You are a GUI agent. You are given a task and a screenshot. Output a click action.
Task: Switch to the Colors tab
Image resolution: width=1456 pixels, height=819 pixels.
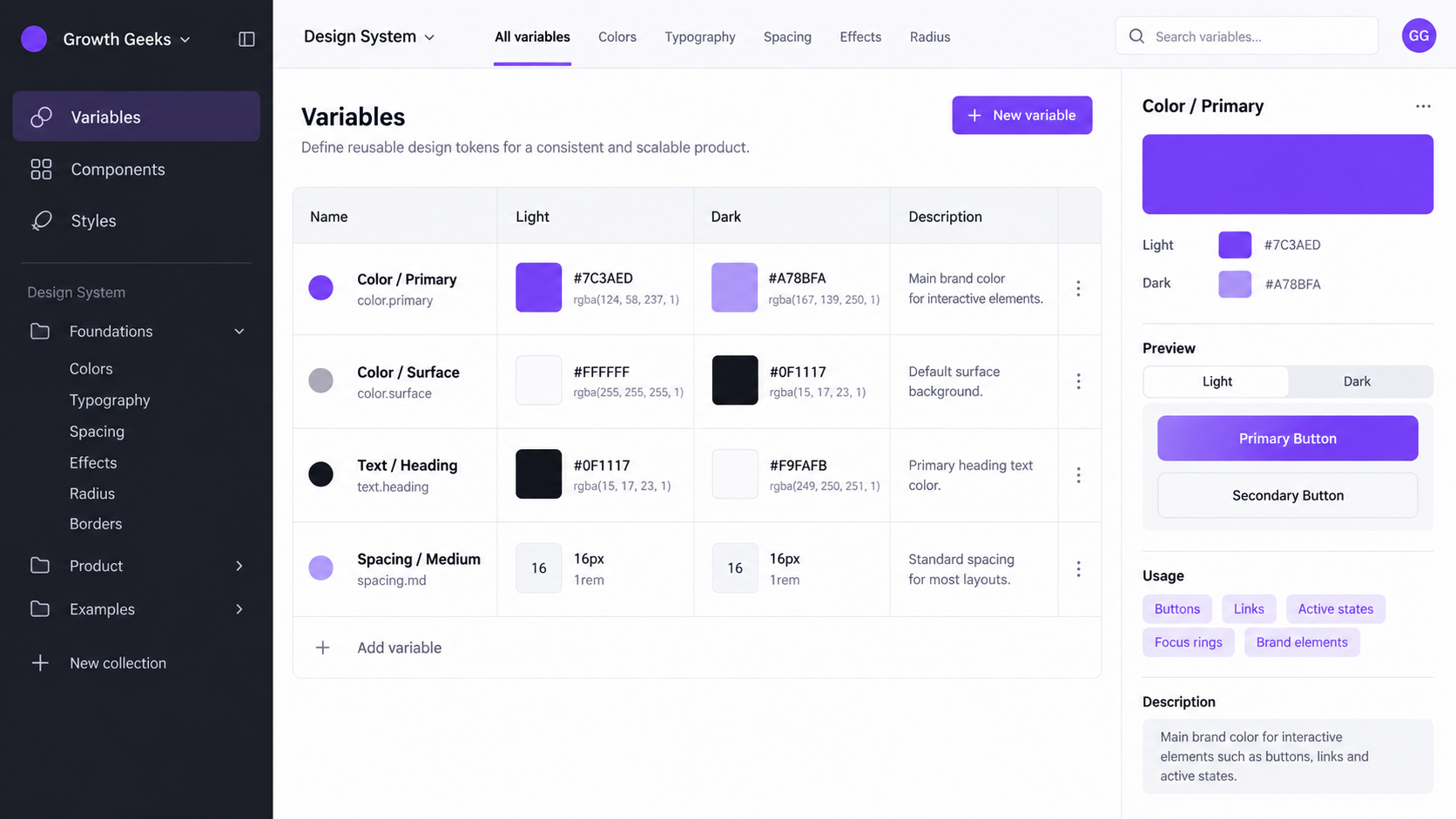617,37
